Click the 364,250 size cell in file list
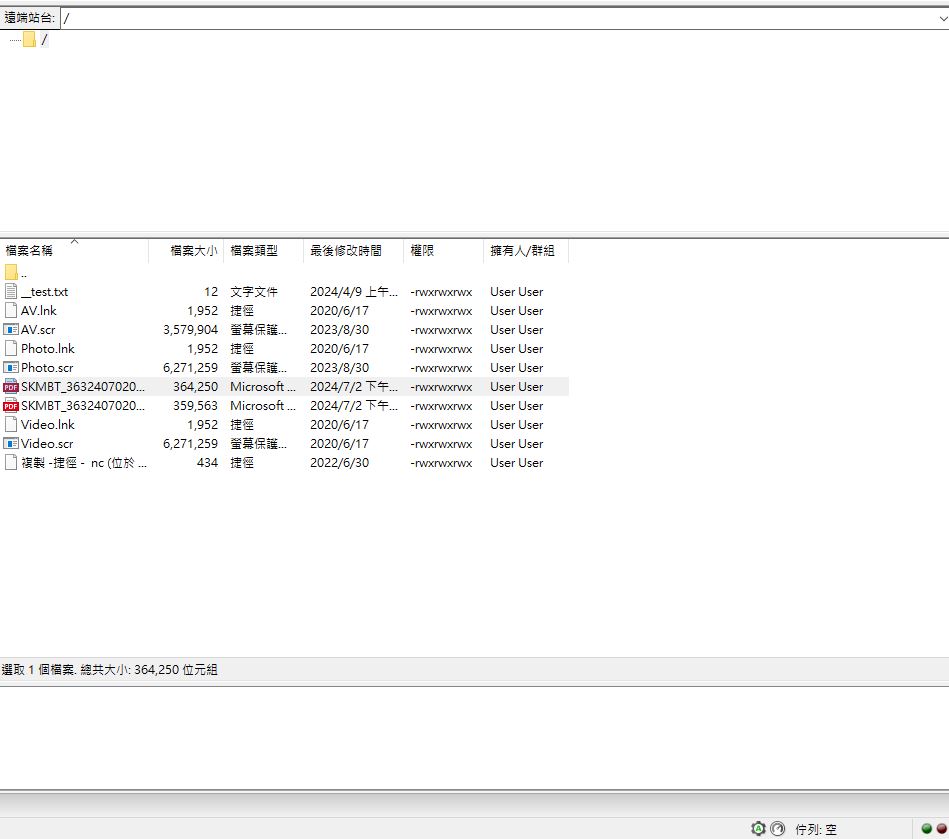 click(x=195, y=387)
